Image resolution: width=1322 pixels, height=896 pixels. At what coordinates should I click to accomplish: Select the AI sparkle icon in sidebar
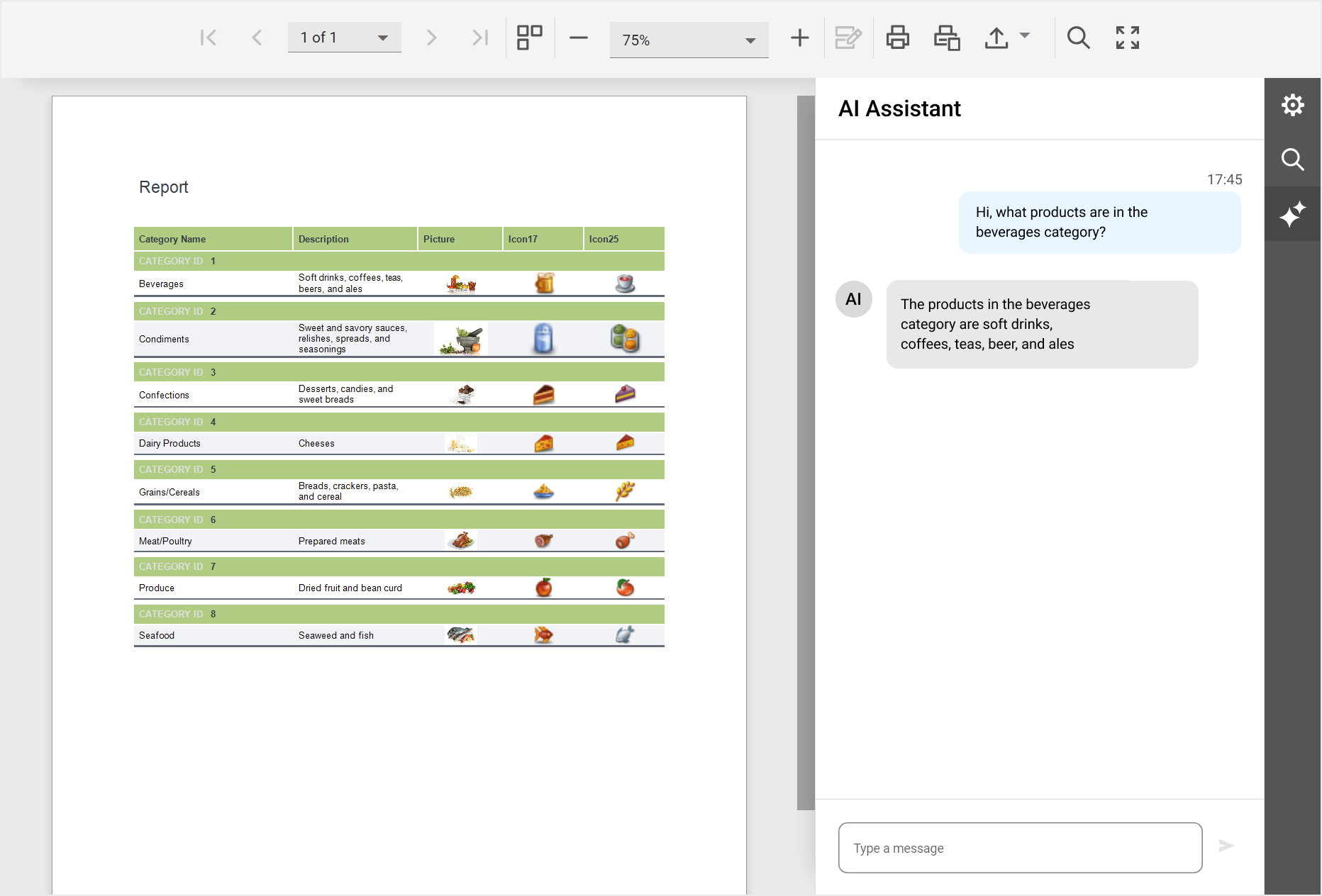click(1292, 213)
